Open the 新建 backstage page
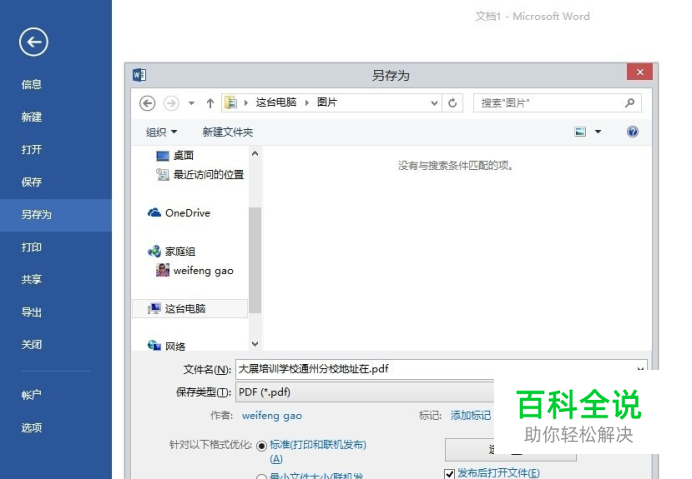692x479 pixels. click(31, 117)
